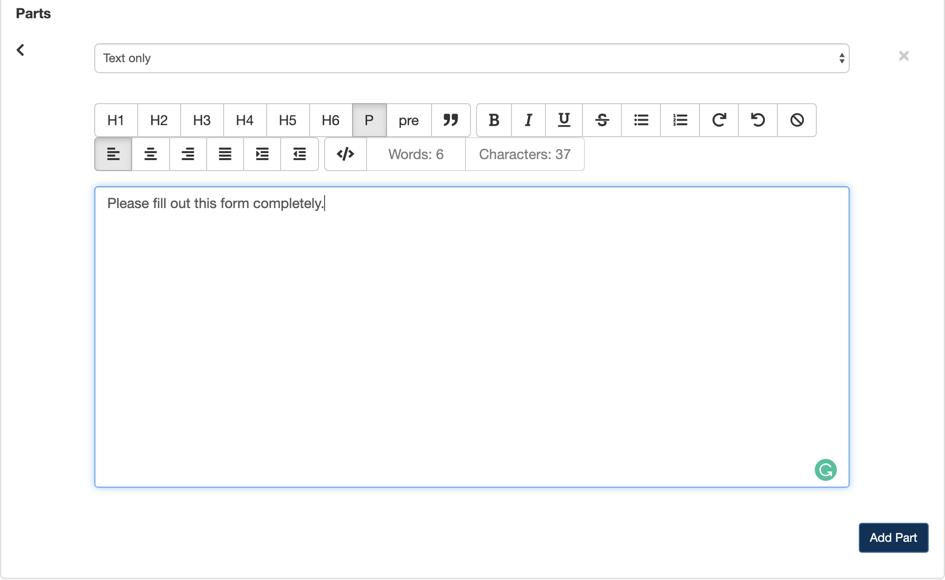
Task: Insert a blockquote
Action: tap(451, 120)
